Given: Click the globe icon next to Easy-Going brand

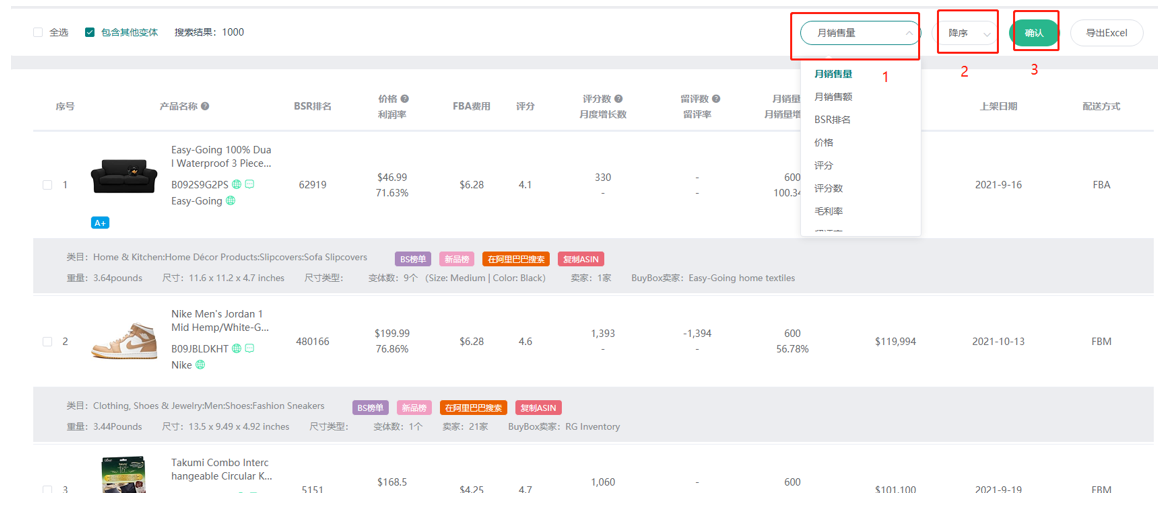Looking at the screenshot, I should [x=231, y=201].
